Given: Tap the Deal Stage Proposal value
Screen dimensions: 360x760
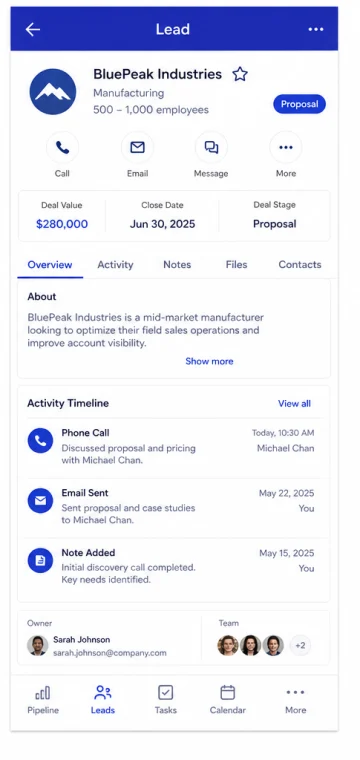Looking at the screenshot, I should 275,224.
